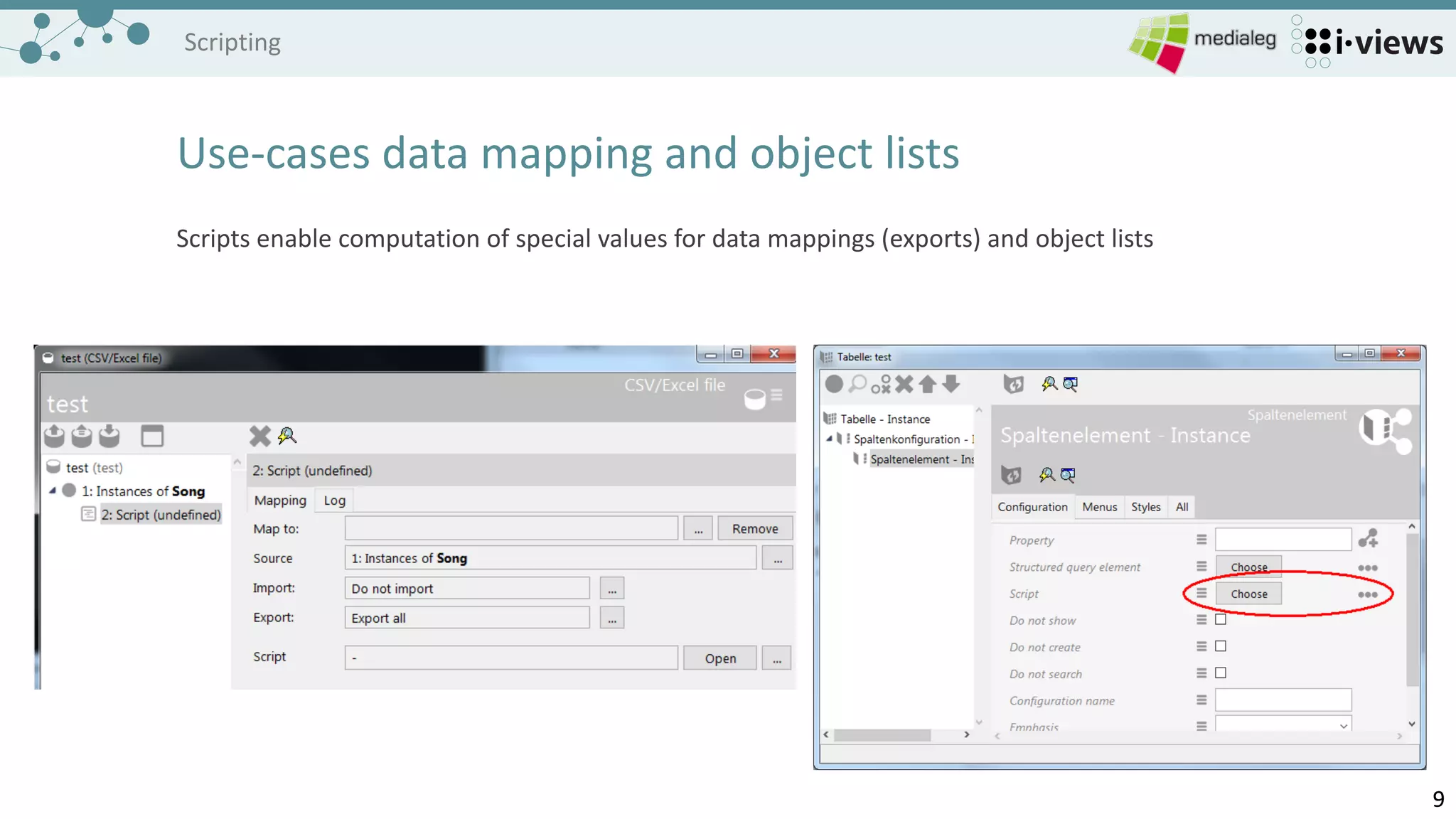Click the lightning magnifier below Spaltenelement title

click(x=1046, y=475)
